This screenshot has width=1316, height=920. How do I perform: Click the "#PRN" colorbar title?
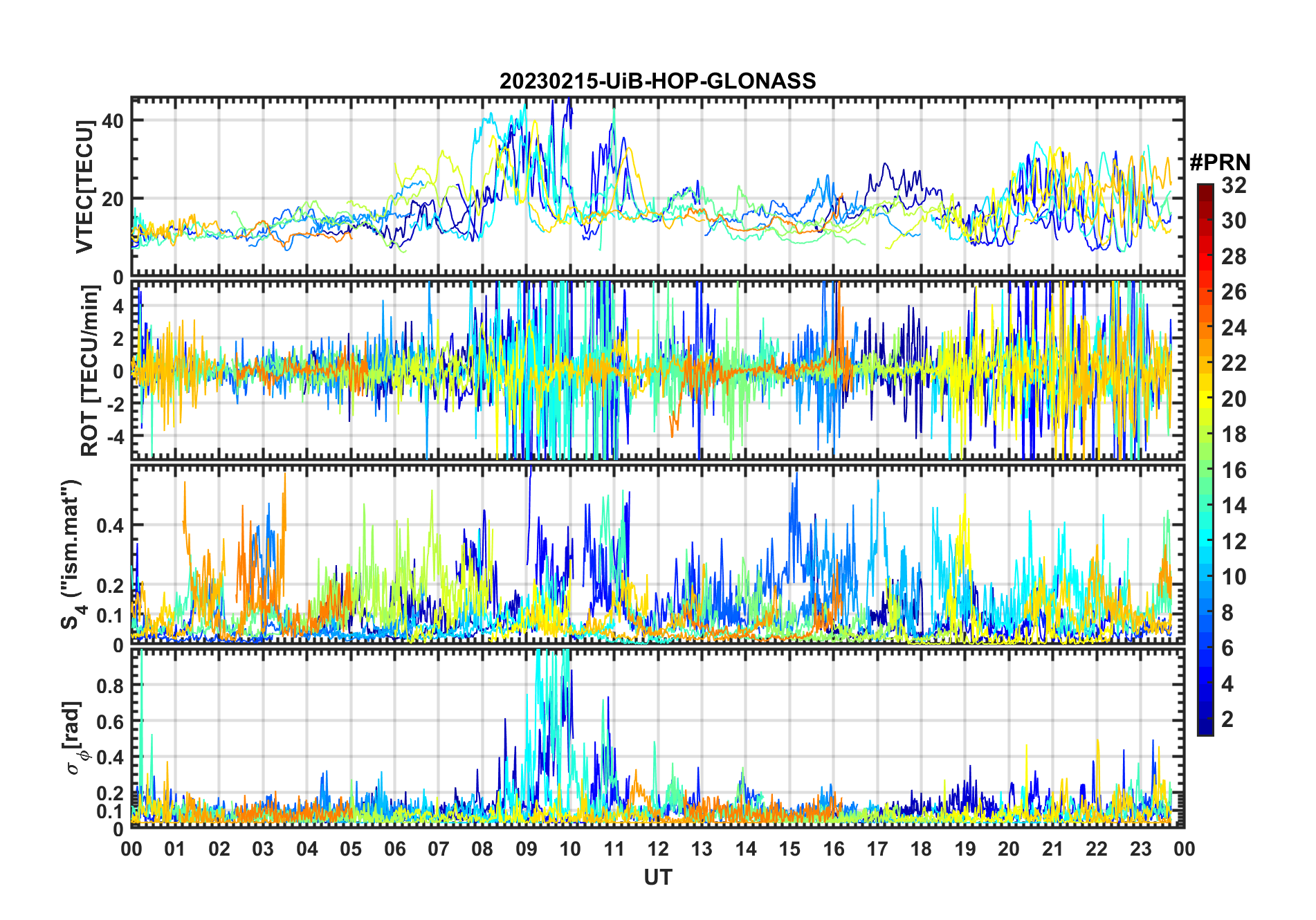click(x=1221, y=163)
